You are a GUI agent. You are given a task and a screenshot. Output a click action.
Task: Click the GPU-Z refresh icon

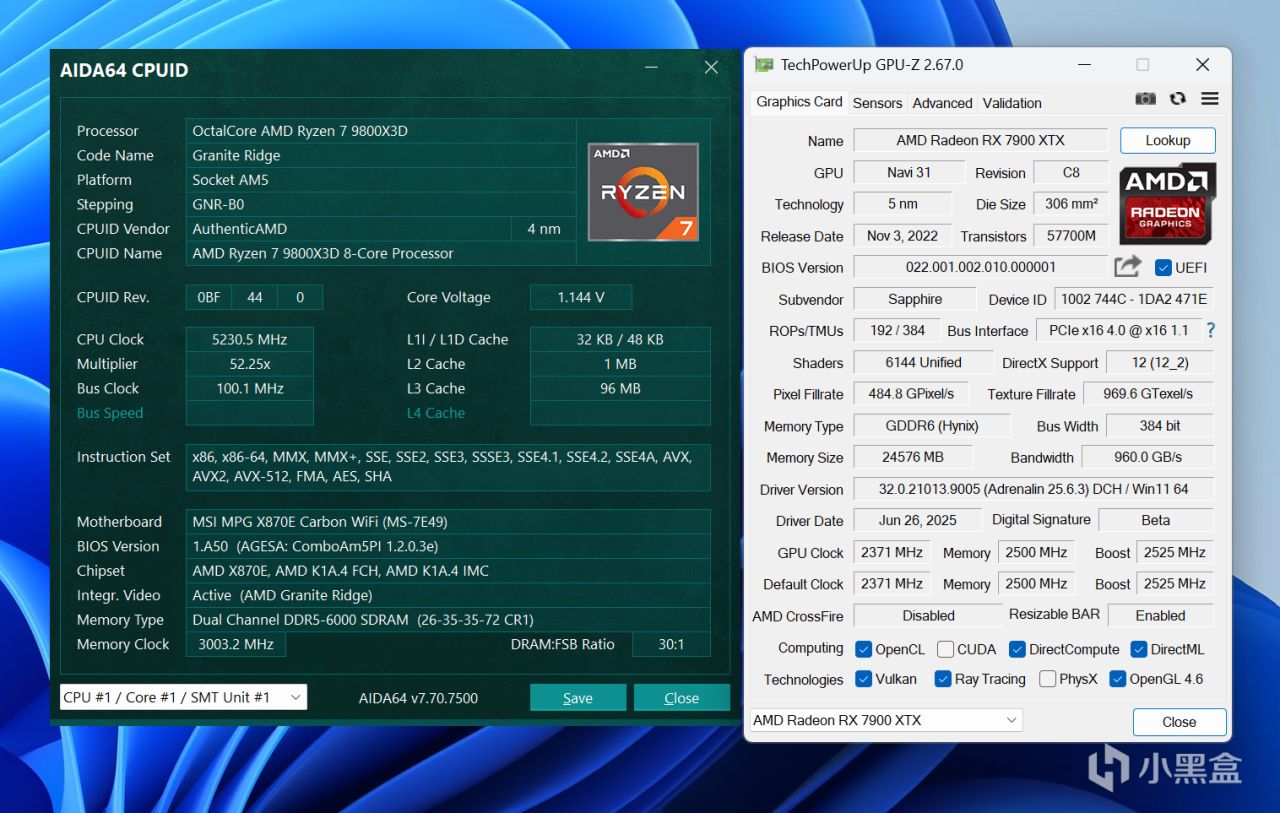point(1178,99)
